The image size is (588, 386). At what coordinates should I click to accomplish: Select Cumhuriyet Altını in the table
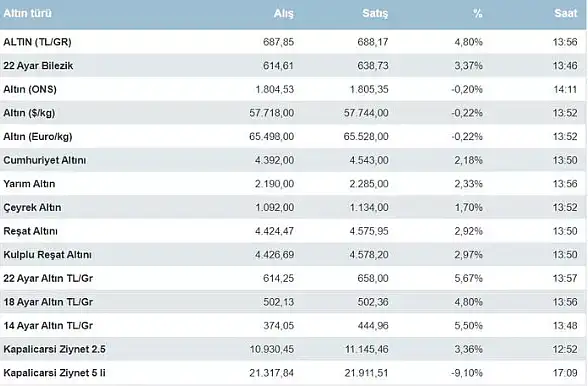[293, 160]
